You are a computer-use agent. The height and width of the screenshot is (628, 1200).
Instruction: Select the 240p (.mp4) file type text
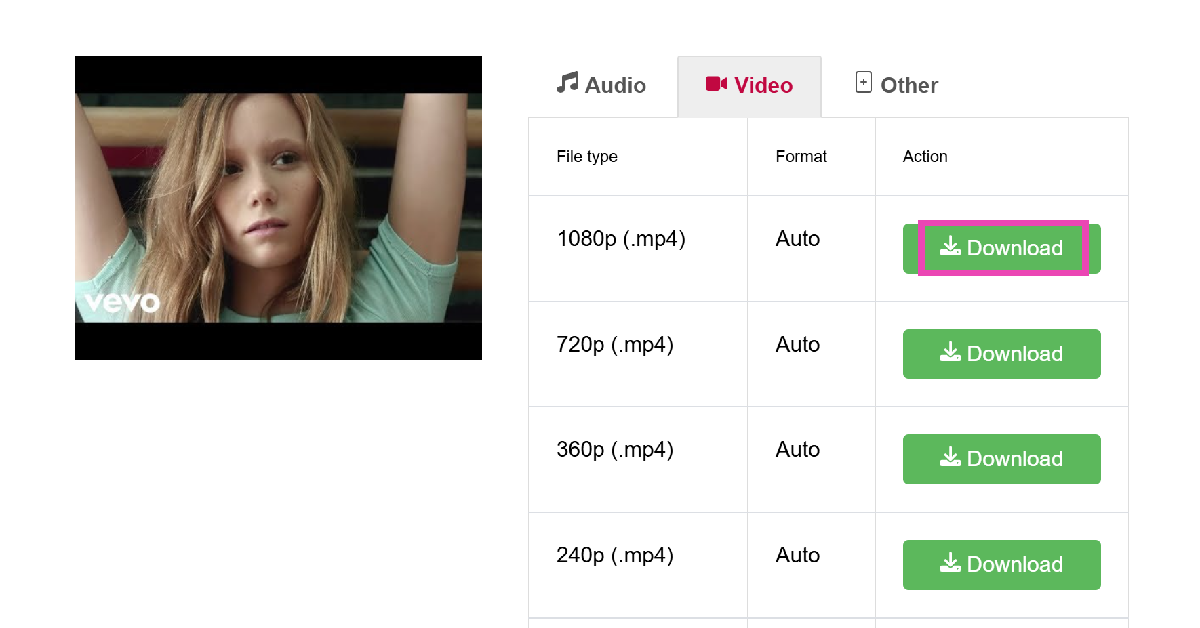tap(615, 555)
